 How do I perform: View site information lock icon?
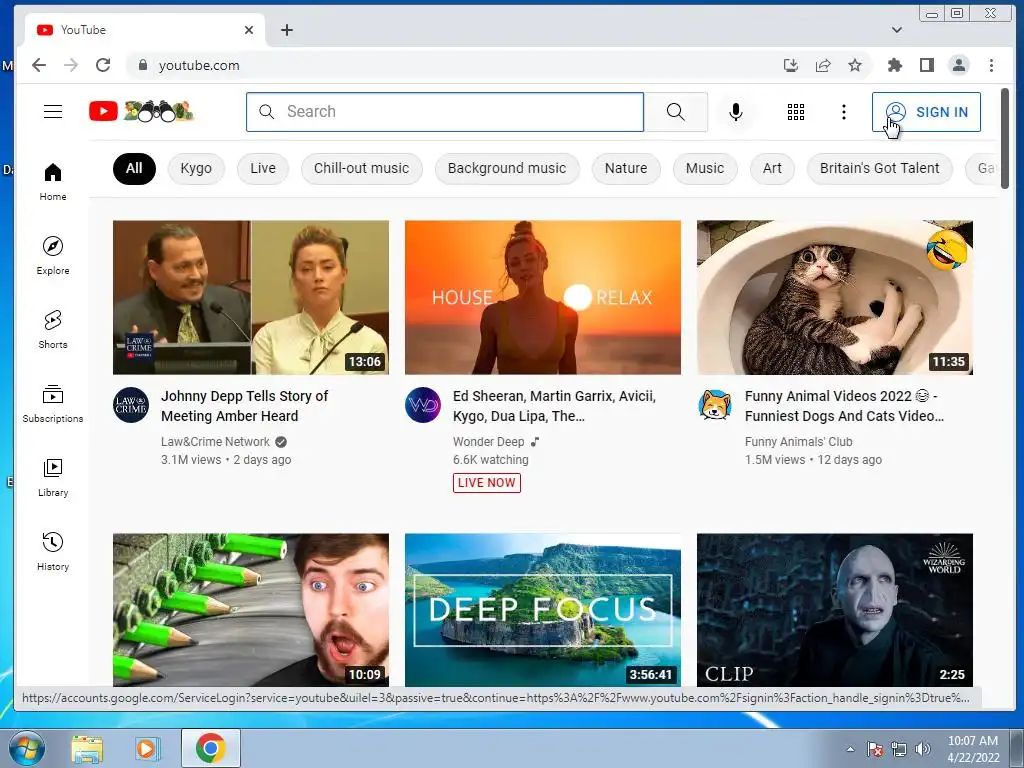143,65
